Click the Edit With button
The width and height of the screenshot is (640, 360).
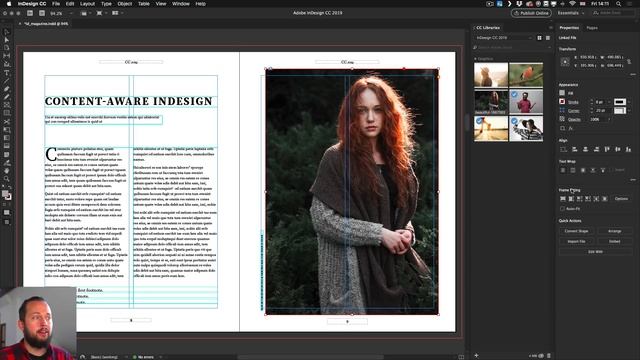[x=595, y=252]
